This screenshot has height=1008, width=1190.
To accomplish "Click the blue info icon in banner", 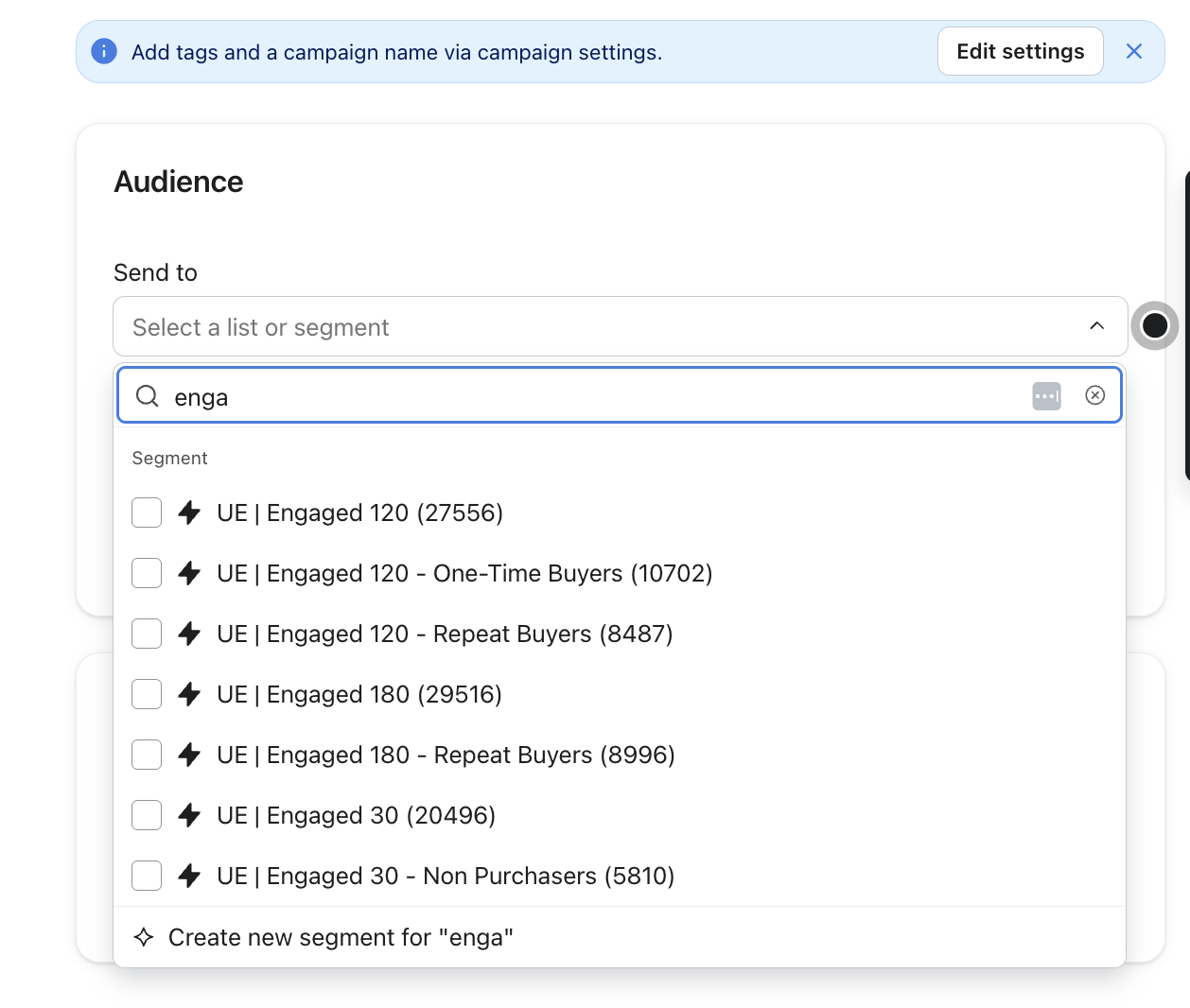I will click(x=104, y=51).
